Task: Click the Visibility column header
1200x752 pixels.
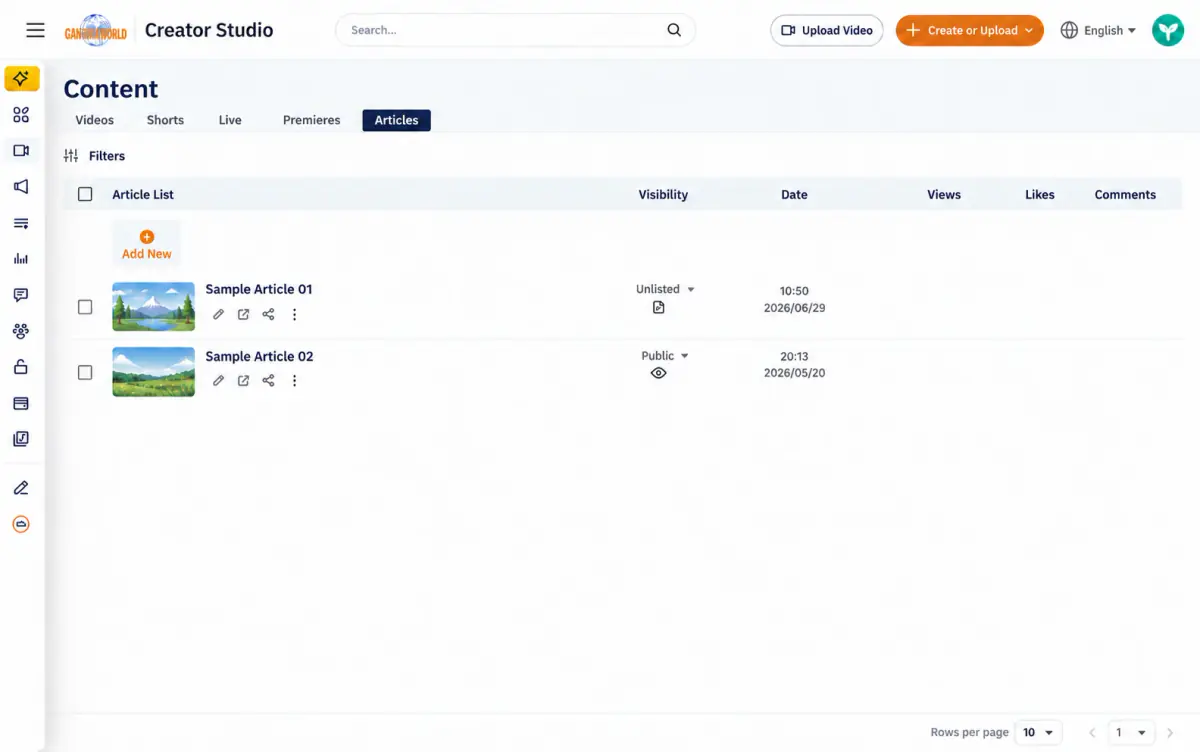Action: click(x=663, y=195)
